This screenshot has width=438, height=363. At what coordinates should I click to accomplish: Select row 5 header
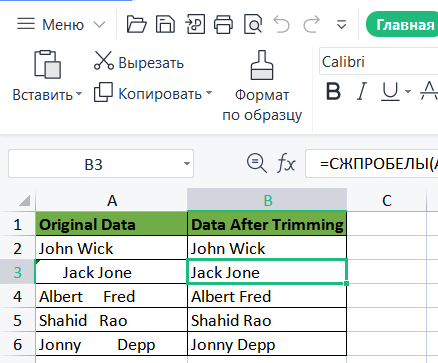(x=17, y=320)
